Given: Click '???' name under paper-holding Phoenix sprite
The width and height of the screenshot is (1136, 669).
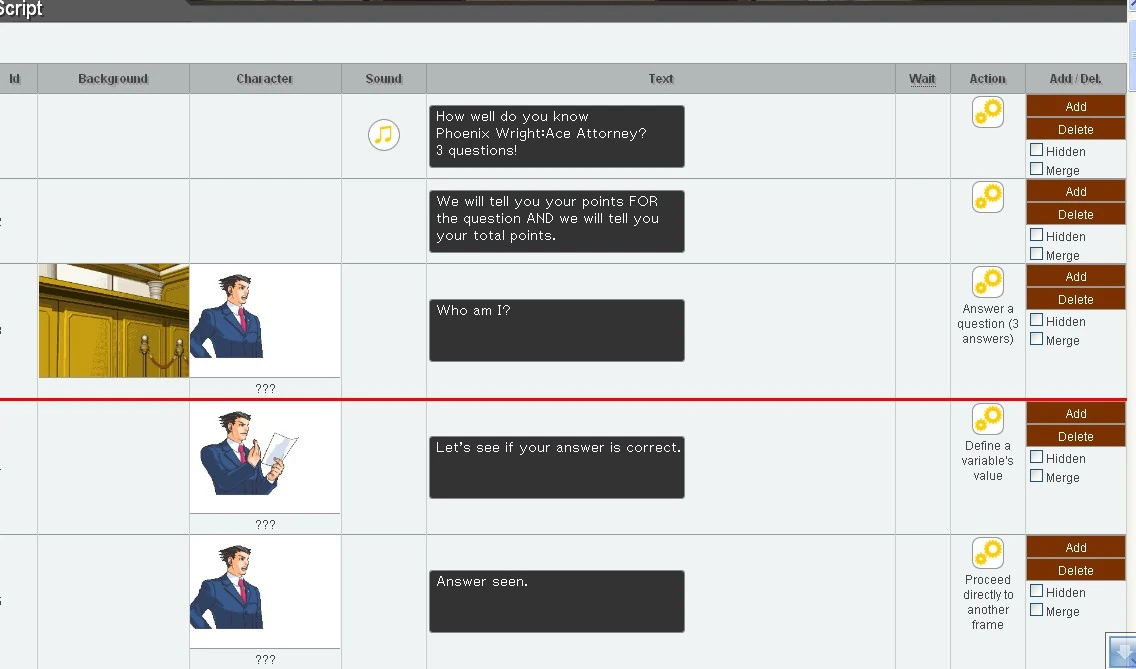Looking at the screenshot, I should (265, 524).
